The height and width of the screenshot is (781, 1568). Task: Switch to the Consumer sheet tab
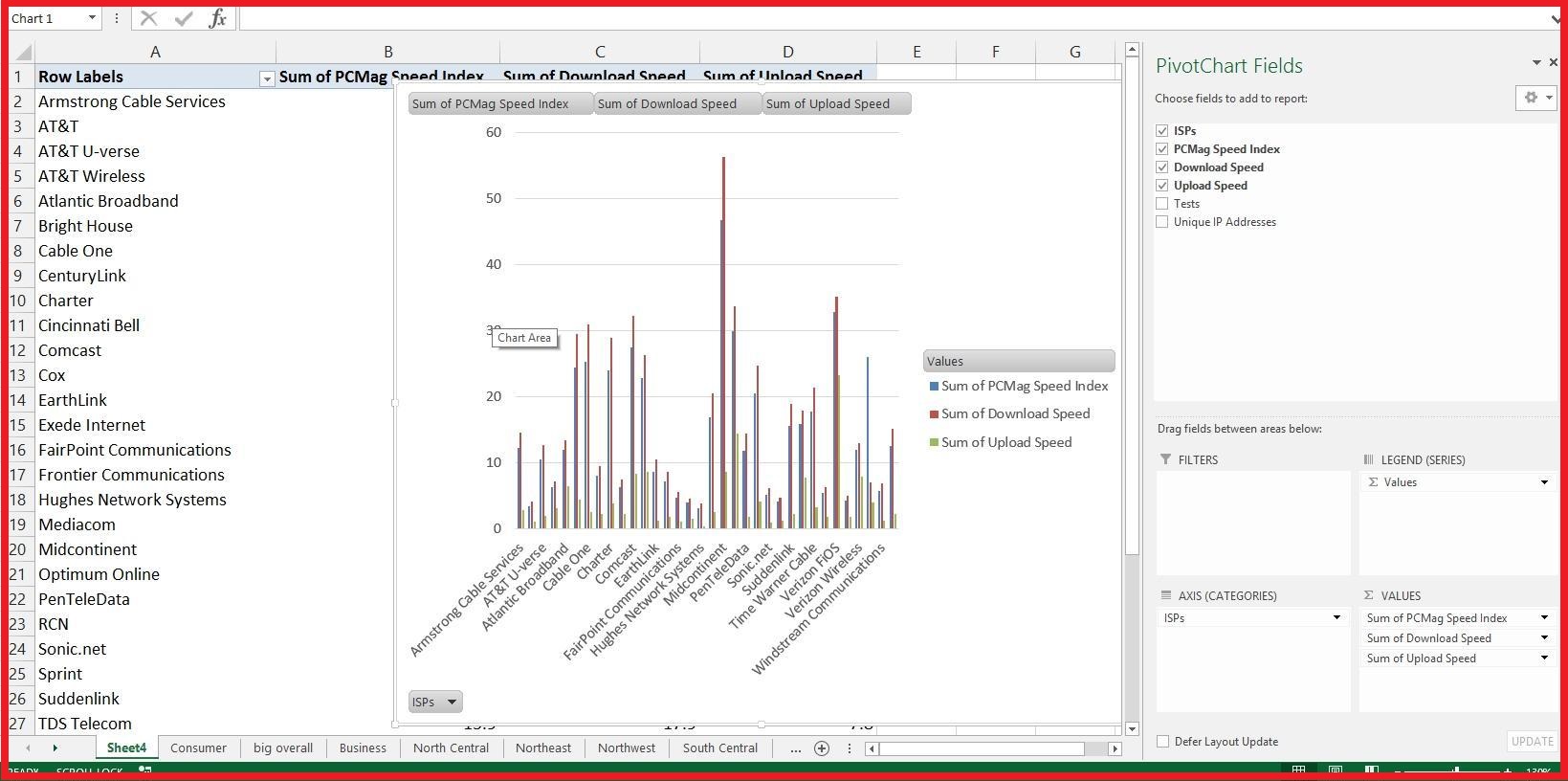click(x=198, y=748)
